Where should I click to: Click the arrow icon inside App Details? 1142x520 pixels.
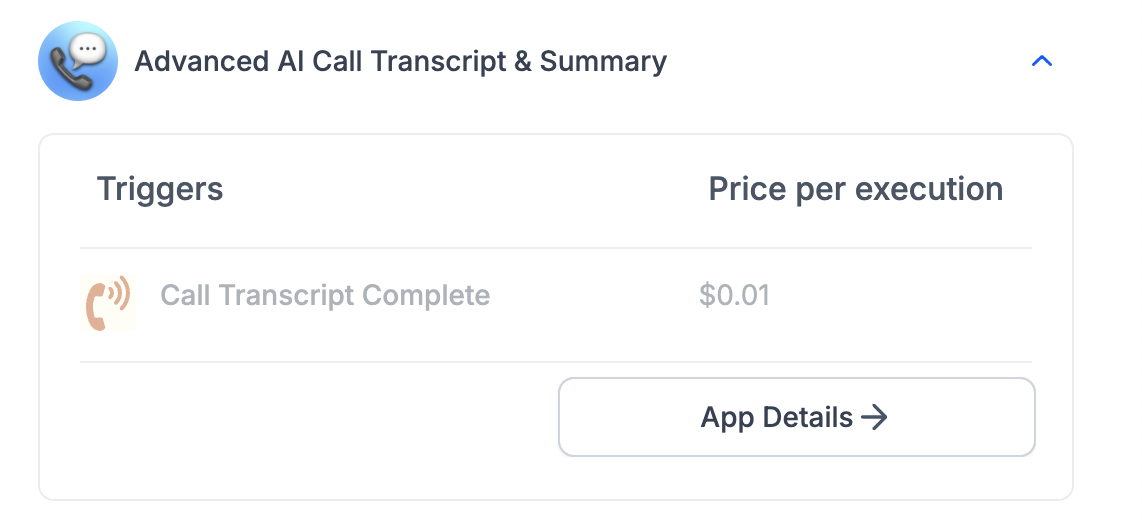874,417
